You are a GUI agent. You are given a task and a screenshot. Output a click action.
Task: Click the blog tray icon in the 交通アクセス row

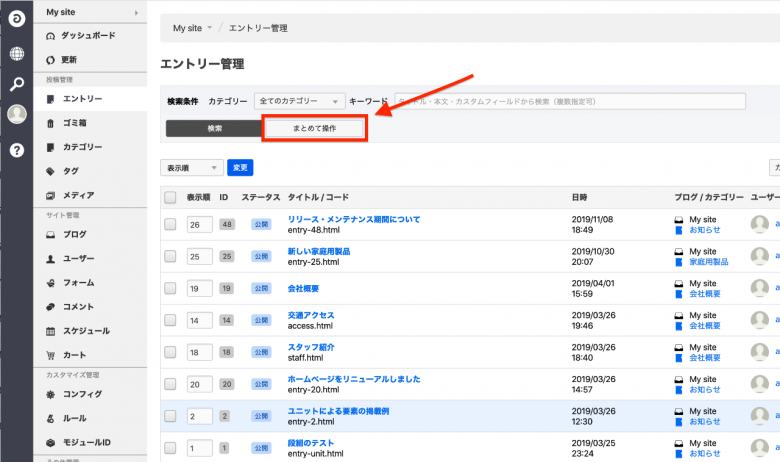pos(679,316)
